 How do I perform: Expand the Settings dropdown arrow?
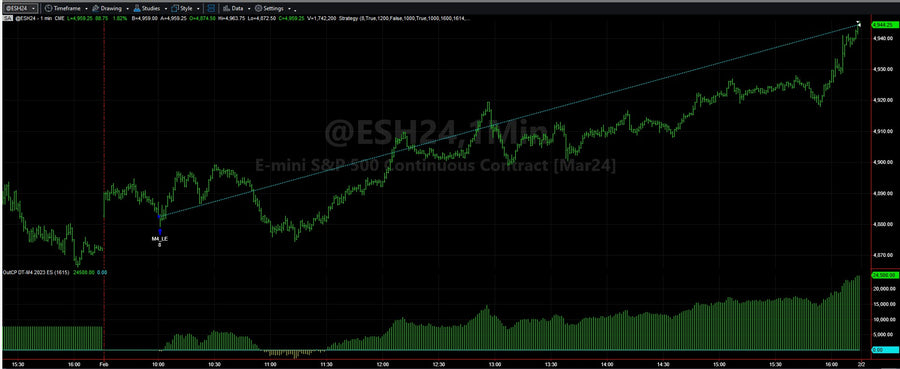click(x=289, y=9)
